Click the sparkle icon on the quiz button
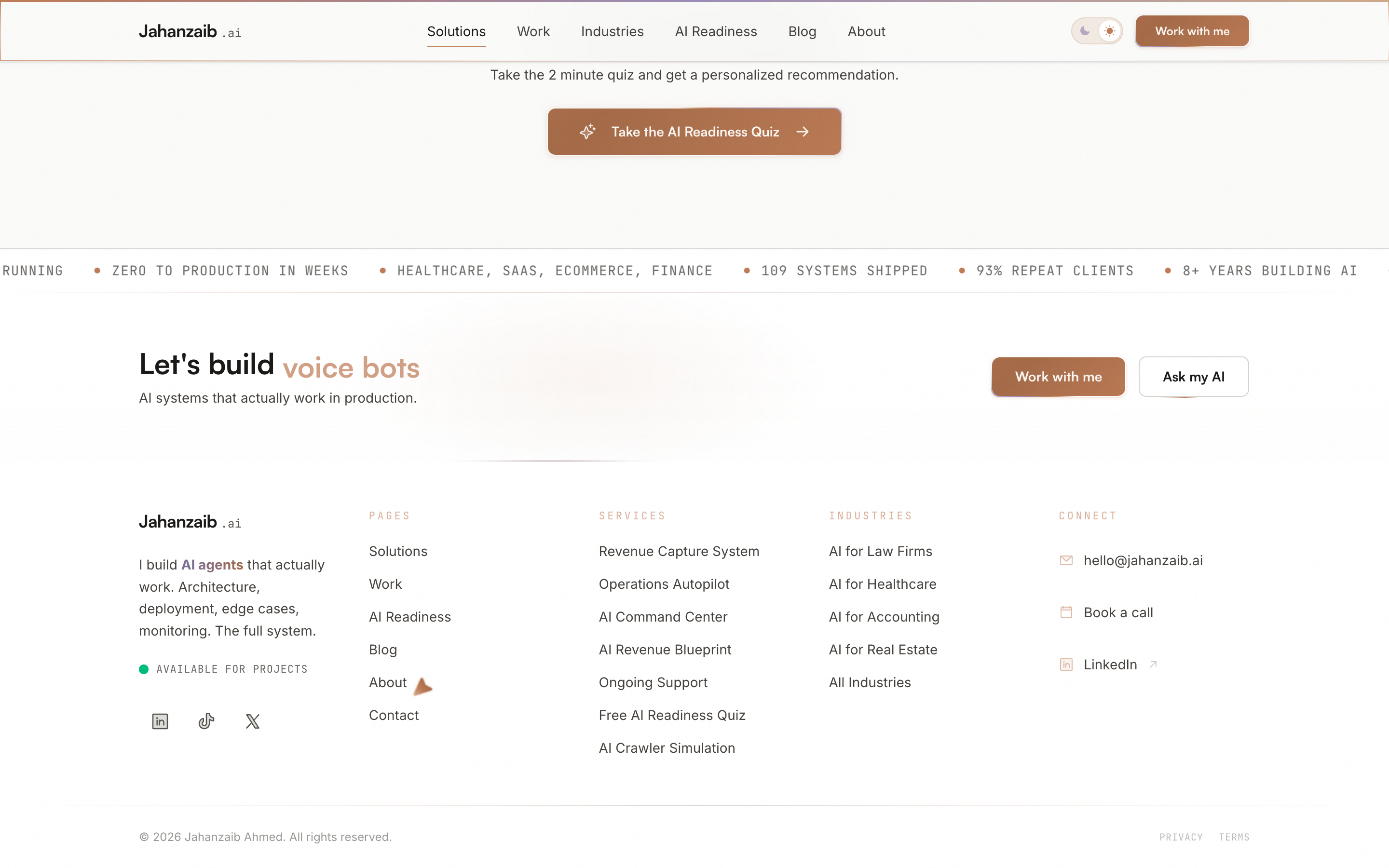Viewport: 1389px width, 868px height. [x=587, y=132]
